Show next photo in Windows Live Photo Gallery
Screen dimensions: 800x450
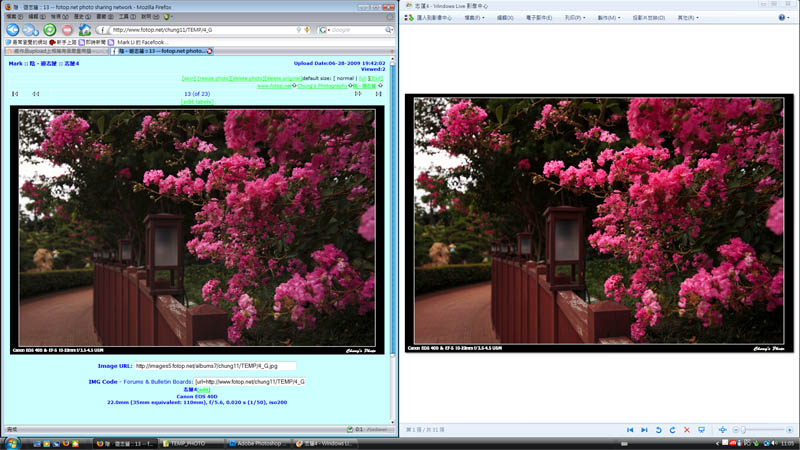[x=644, y=430]
